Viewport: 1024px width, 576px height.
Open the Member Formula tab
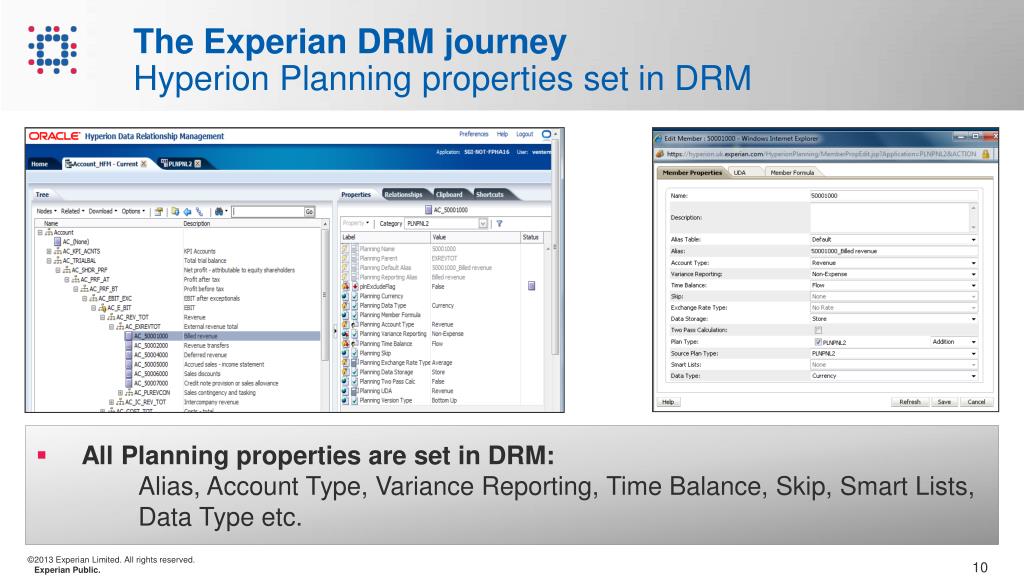click(792, 172)
